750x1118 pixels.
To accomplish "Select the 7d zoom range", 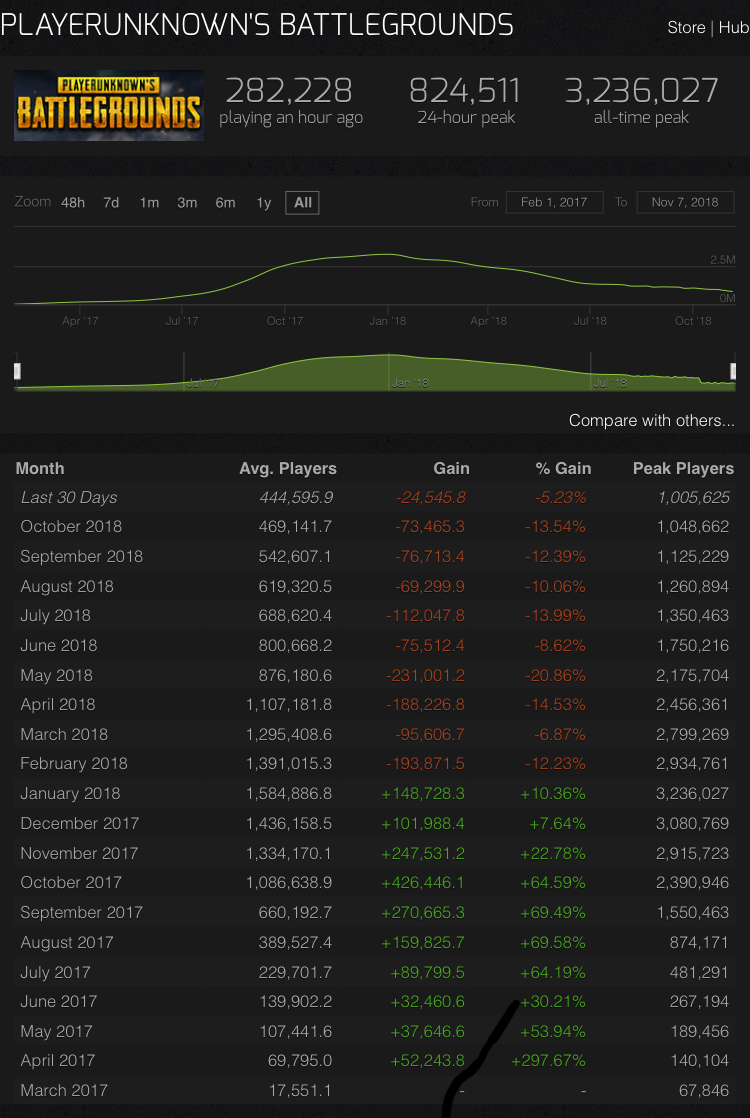I will click(x=111, y=202).
